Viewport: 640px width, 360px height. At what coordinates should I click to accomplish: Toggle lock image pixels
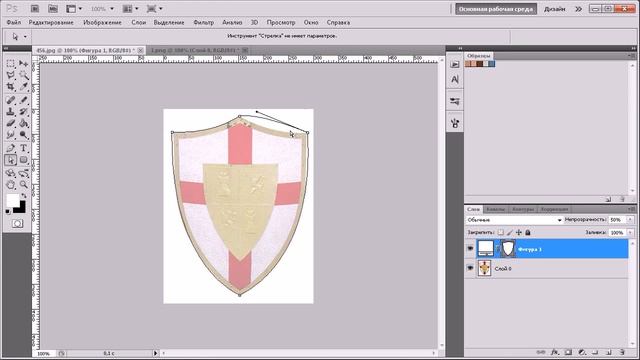pos(509,232)
